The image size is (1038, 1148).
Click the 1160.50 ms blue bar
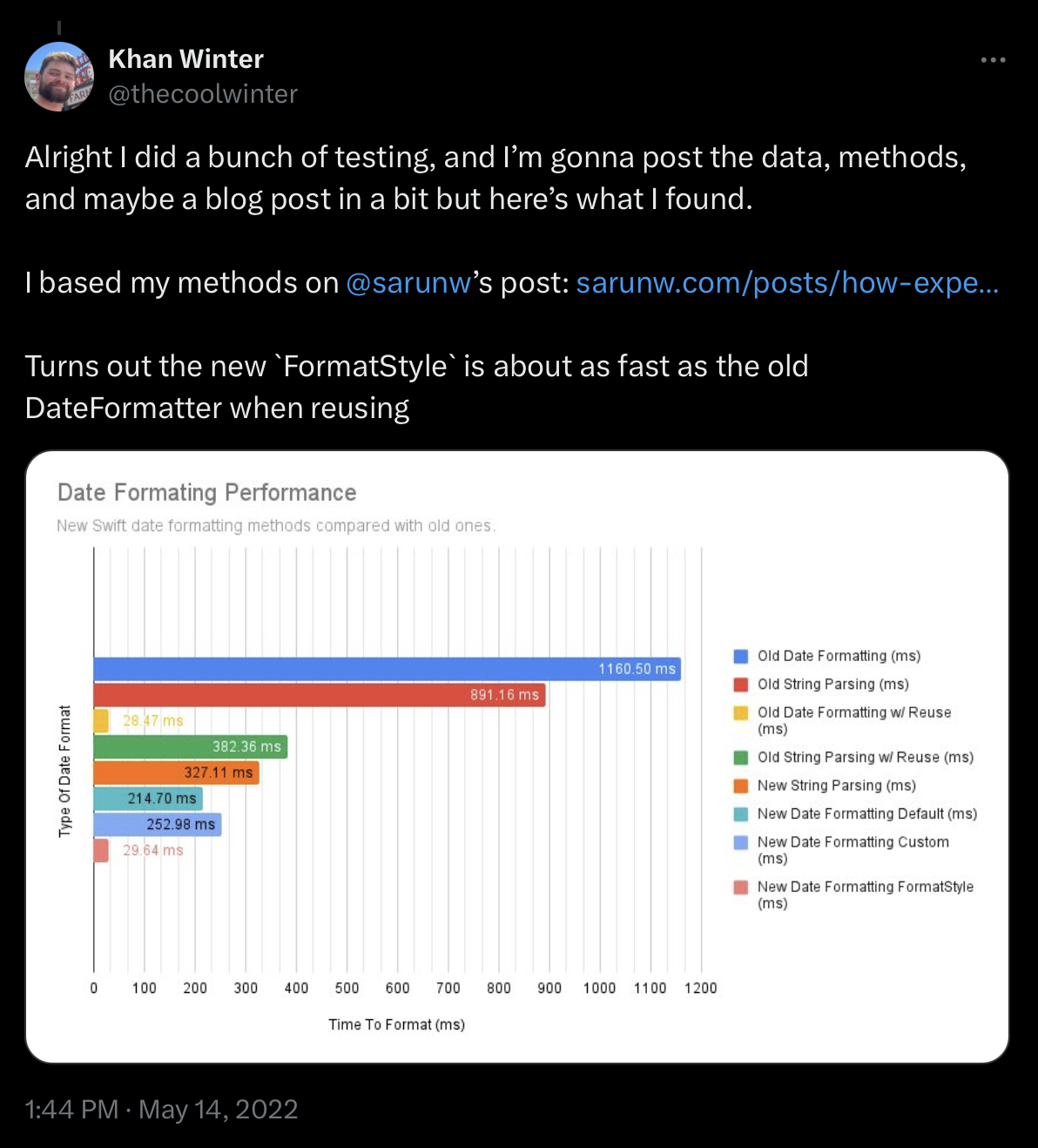click(x=387, y=669)
